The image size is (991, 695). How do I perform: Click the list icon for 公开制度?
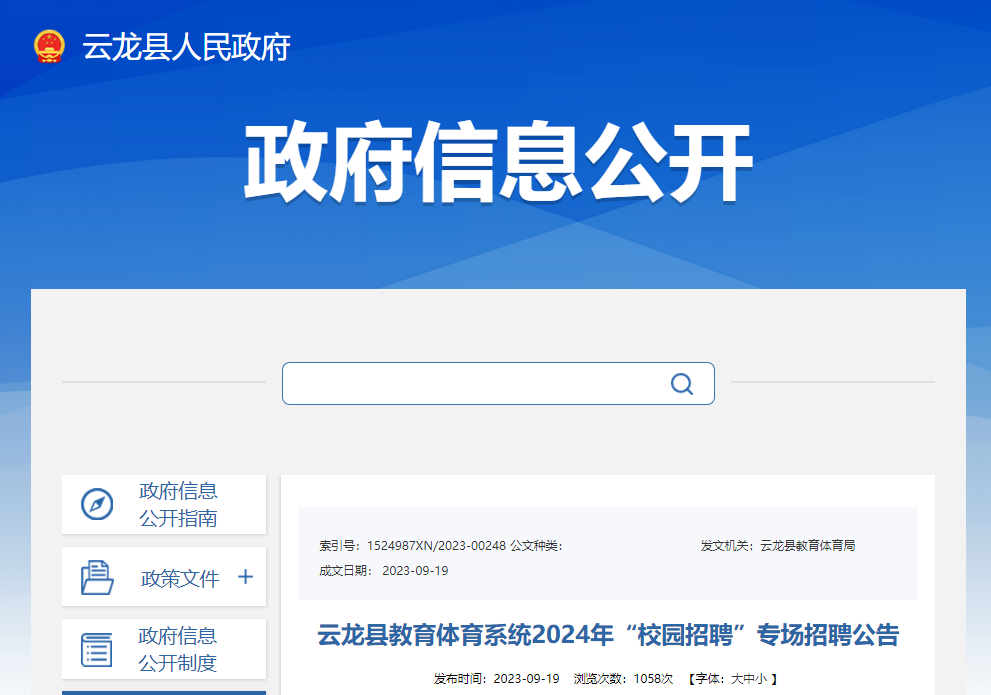[97, 650]
